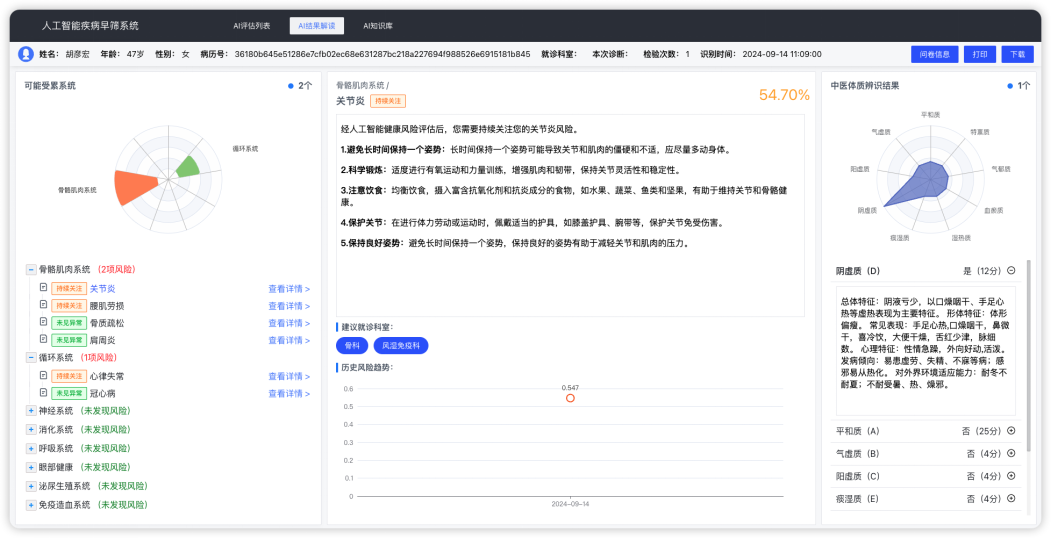Collapse the 循环系统 tree node

tap(31, 357)
